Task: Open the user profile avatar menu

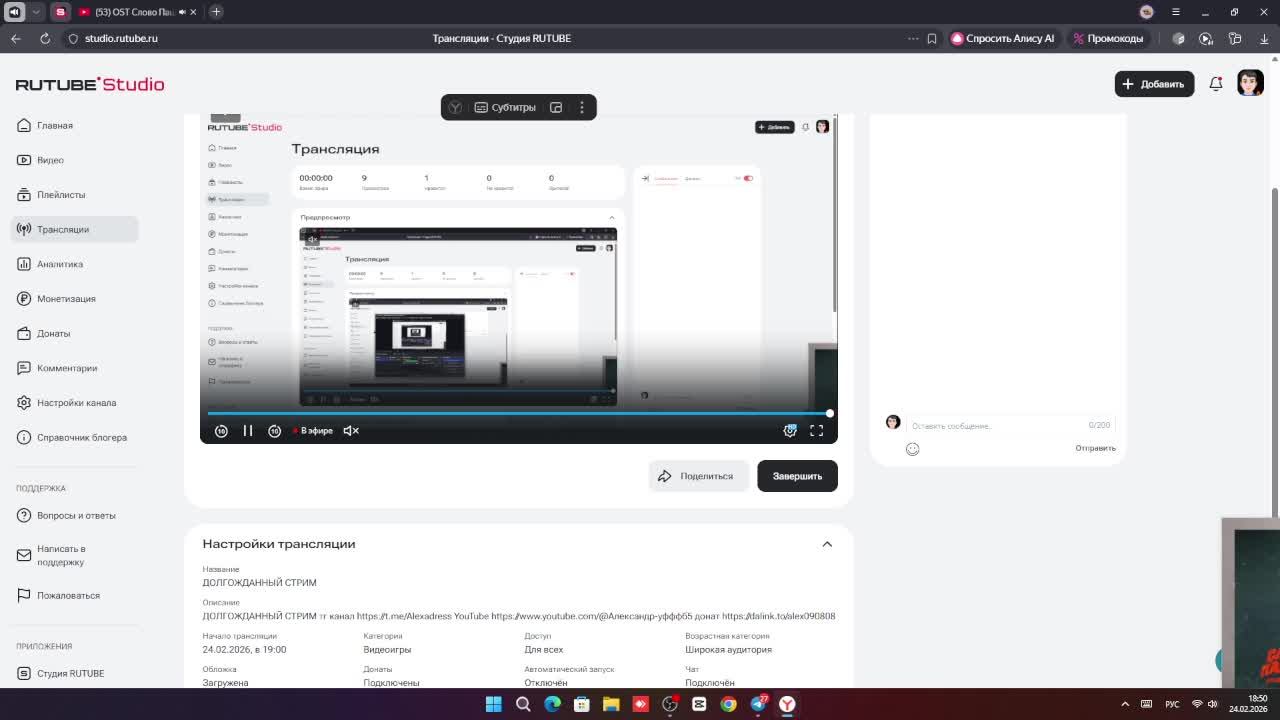Action: point(1250,83)
